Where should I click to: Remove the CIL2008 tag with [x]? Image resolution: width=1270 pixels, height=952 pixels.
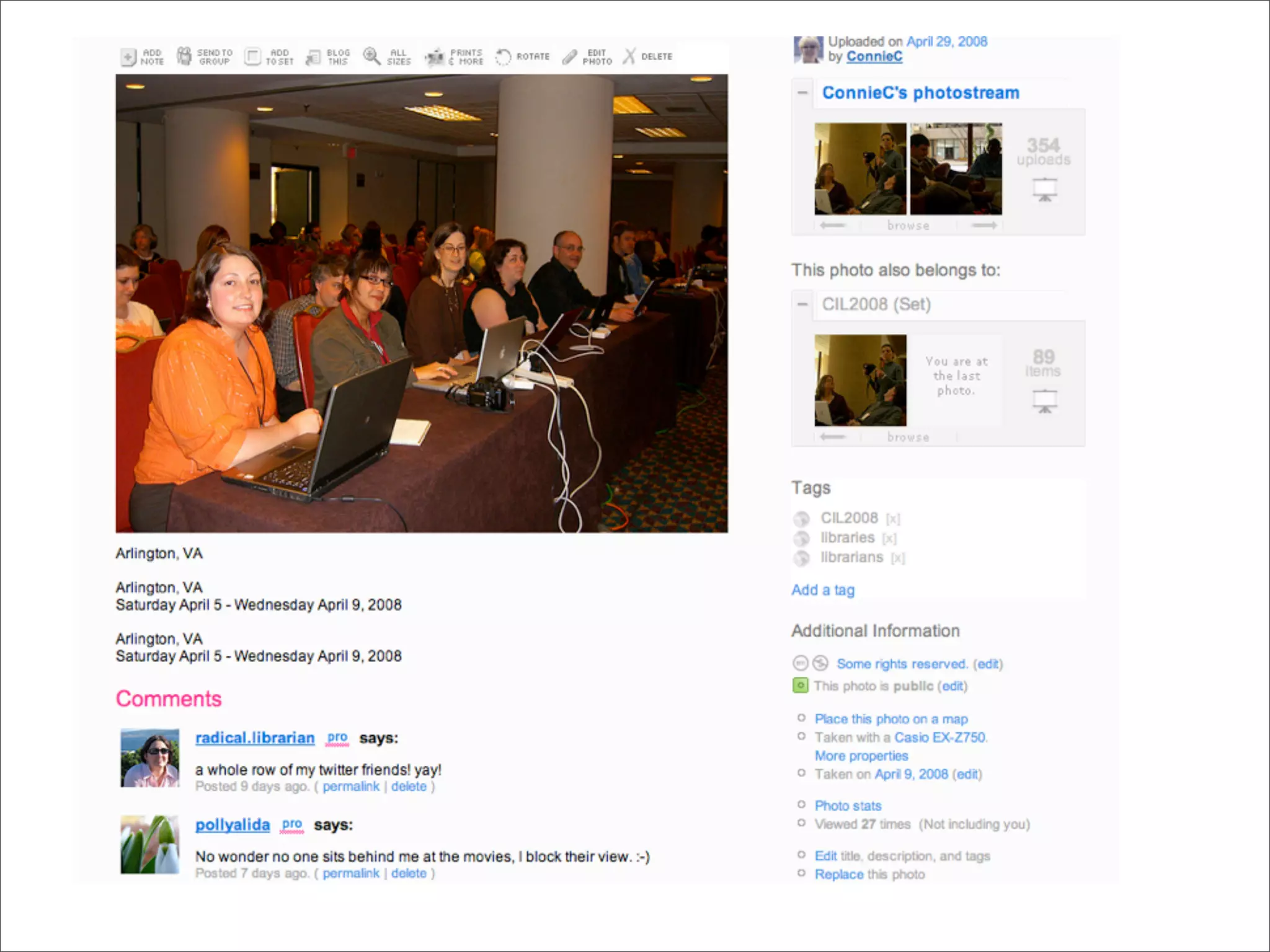(x=893, y=519)
